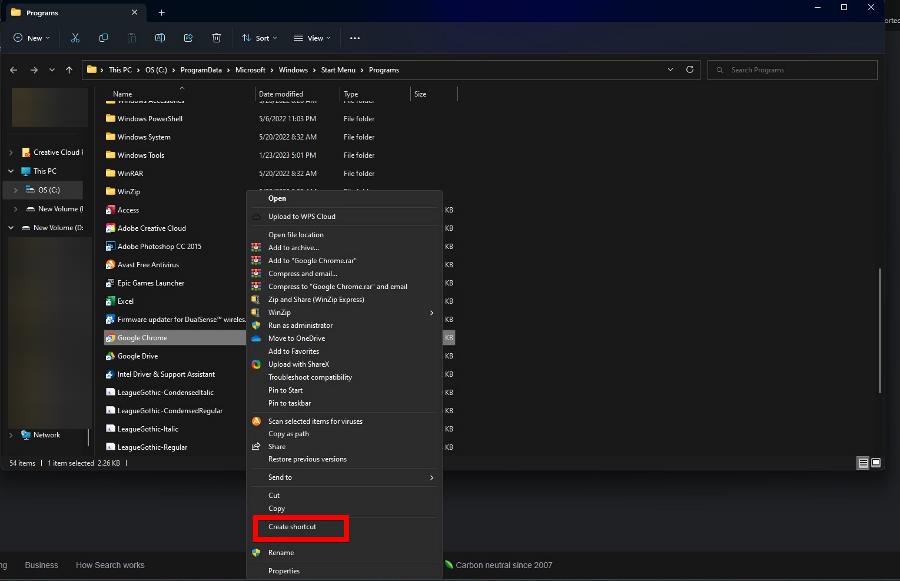Switch to details view in status bar

click(x=863, y=463)
